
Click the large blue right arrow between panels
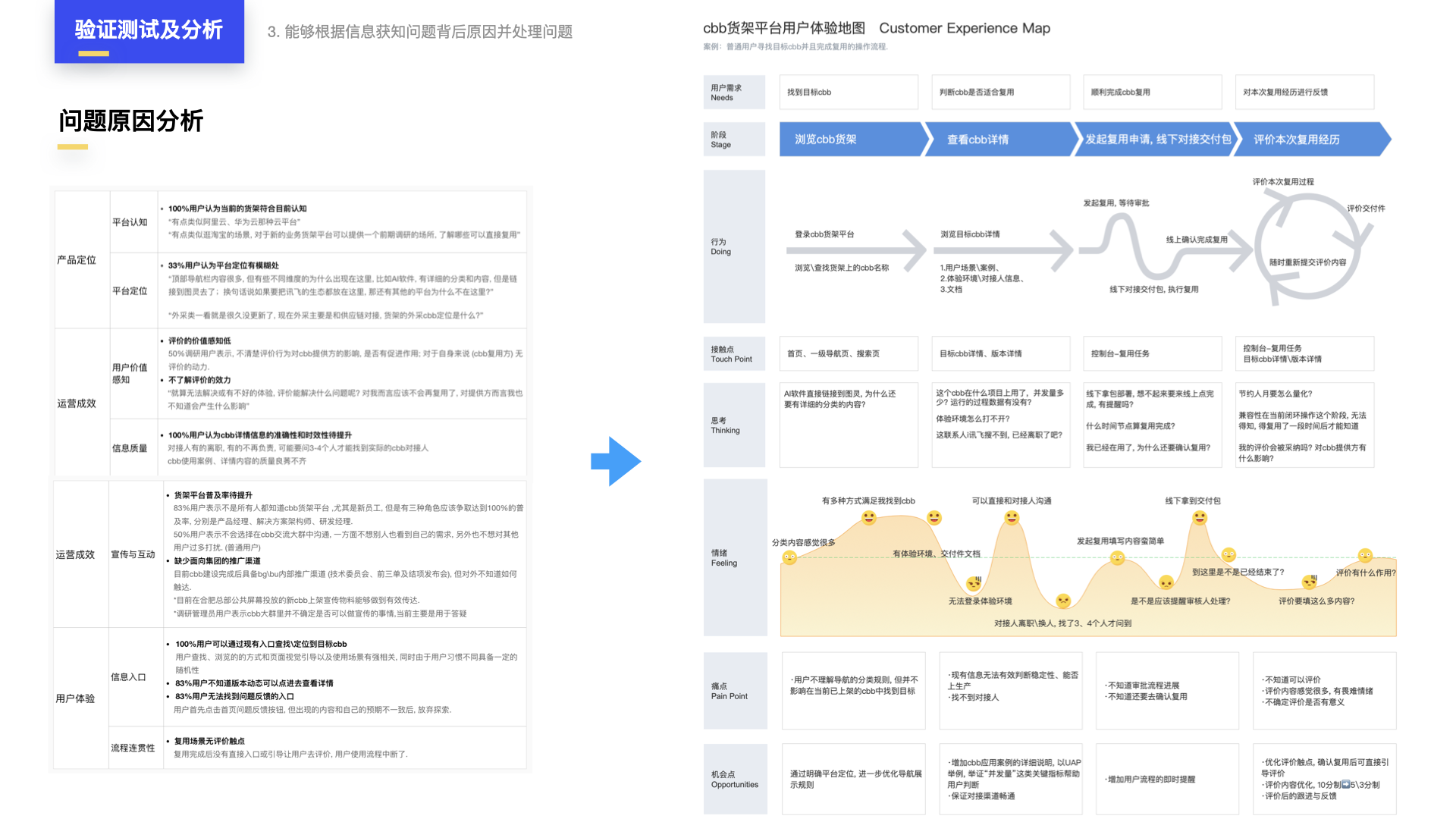pyautogui.click(x=616, y=461)
